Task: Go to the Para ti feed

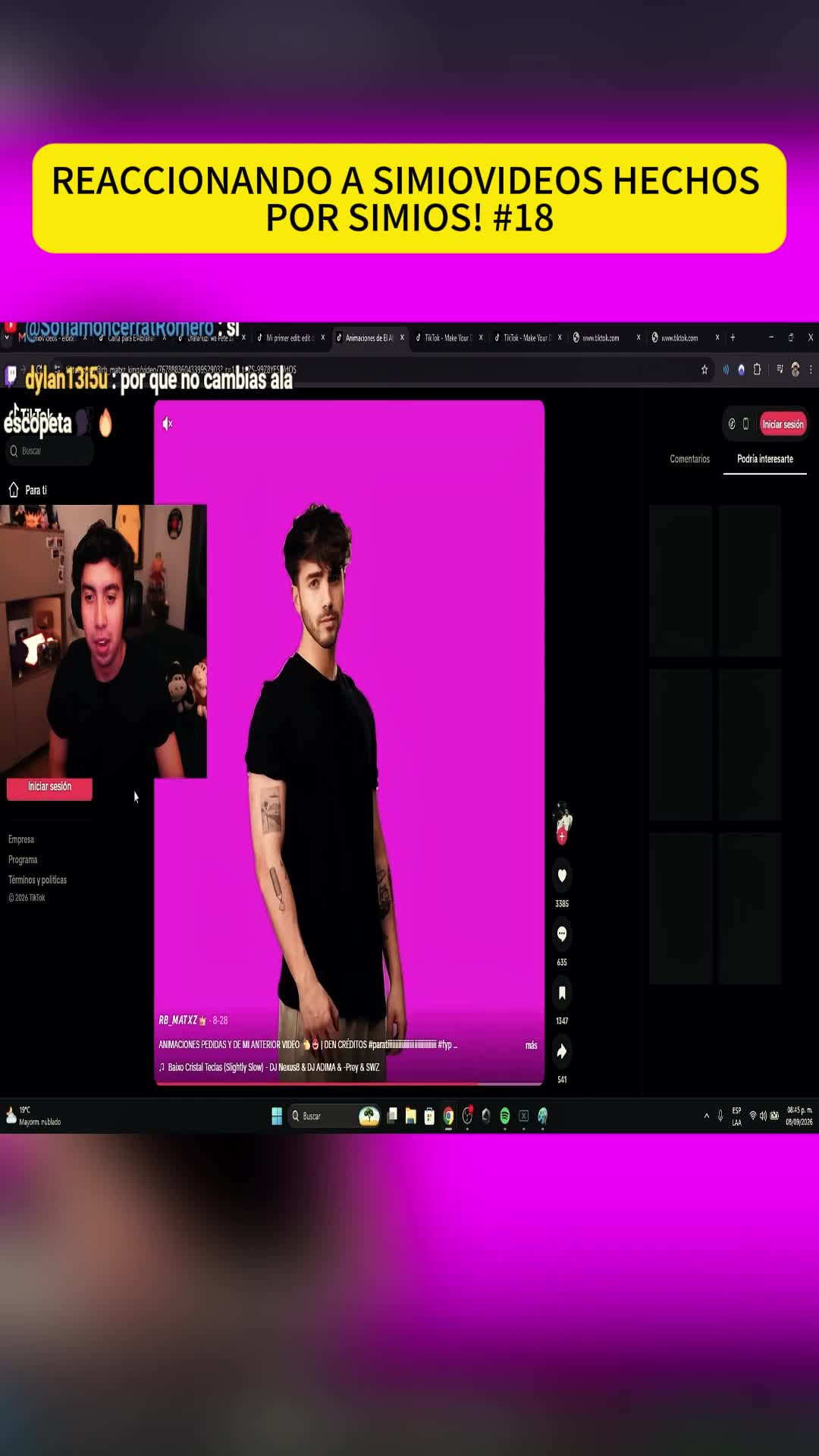Action: [28, 490]
